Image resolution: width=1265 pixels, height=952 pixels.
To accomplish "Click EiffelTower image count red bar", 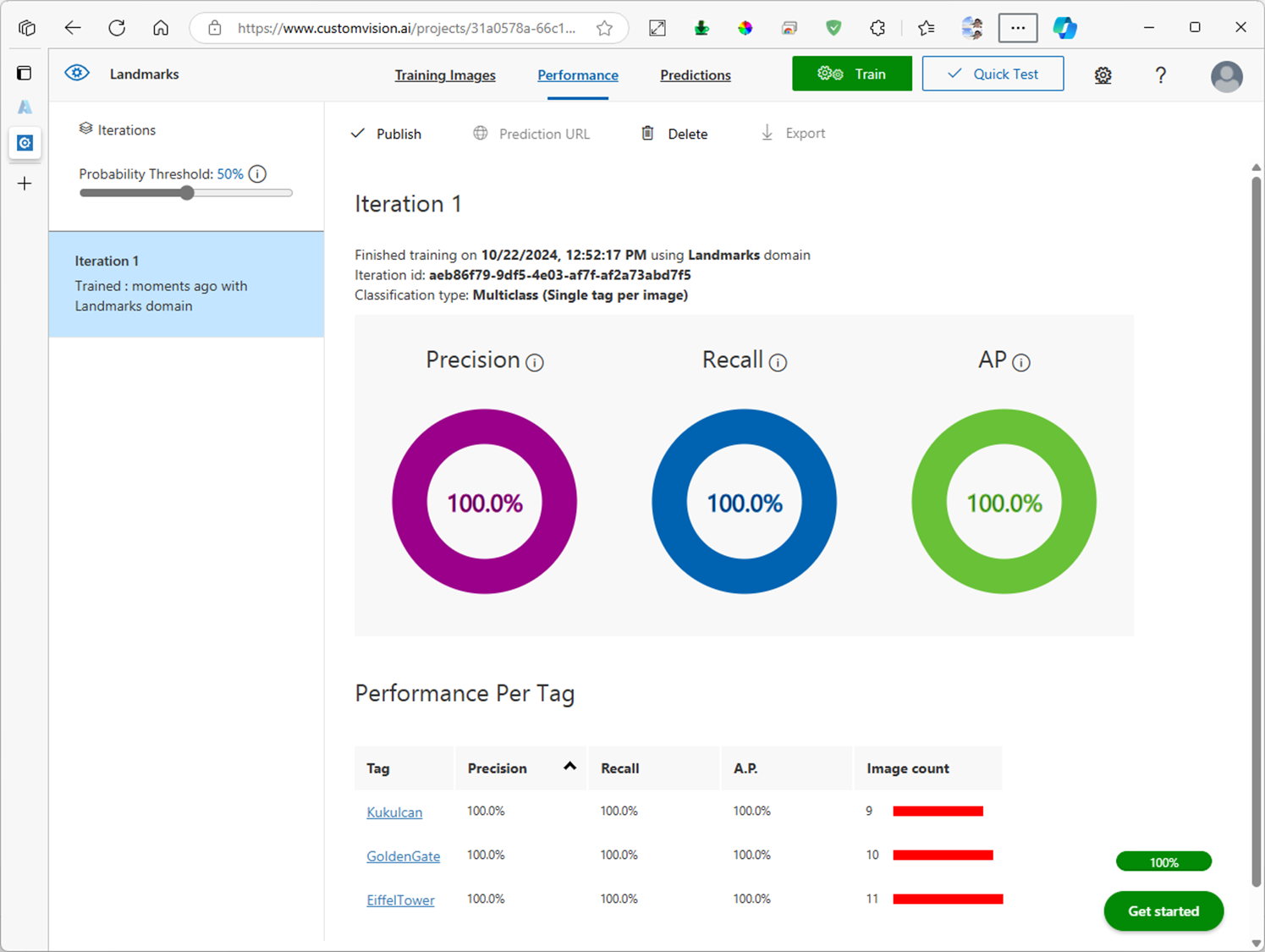I will pyautogui.click(x=949, y=900).
